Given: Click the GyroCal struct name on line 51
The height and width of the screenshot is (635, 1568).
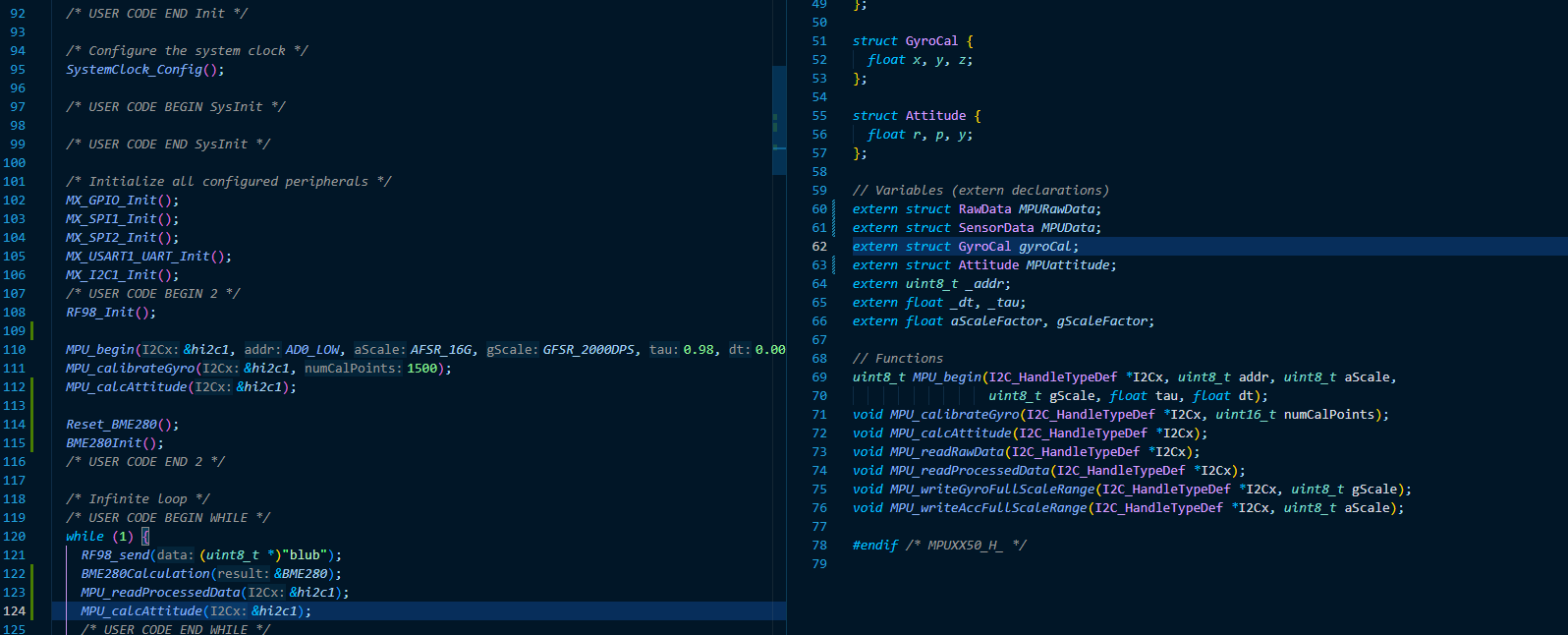Looking at the screenshot, I should tap(931, 41).
